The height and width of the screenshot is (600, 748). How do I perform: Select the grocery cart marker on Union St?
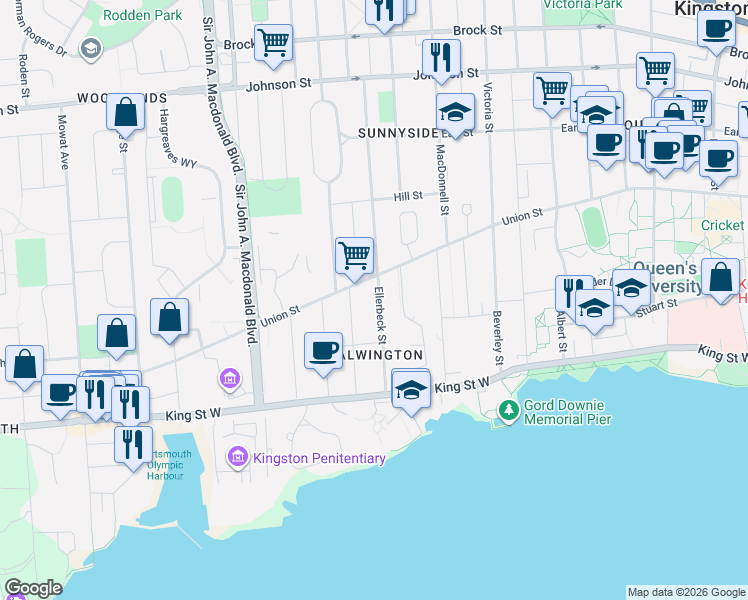pos(354,259)
